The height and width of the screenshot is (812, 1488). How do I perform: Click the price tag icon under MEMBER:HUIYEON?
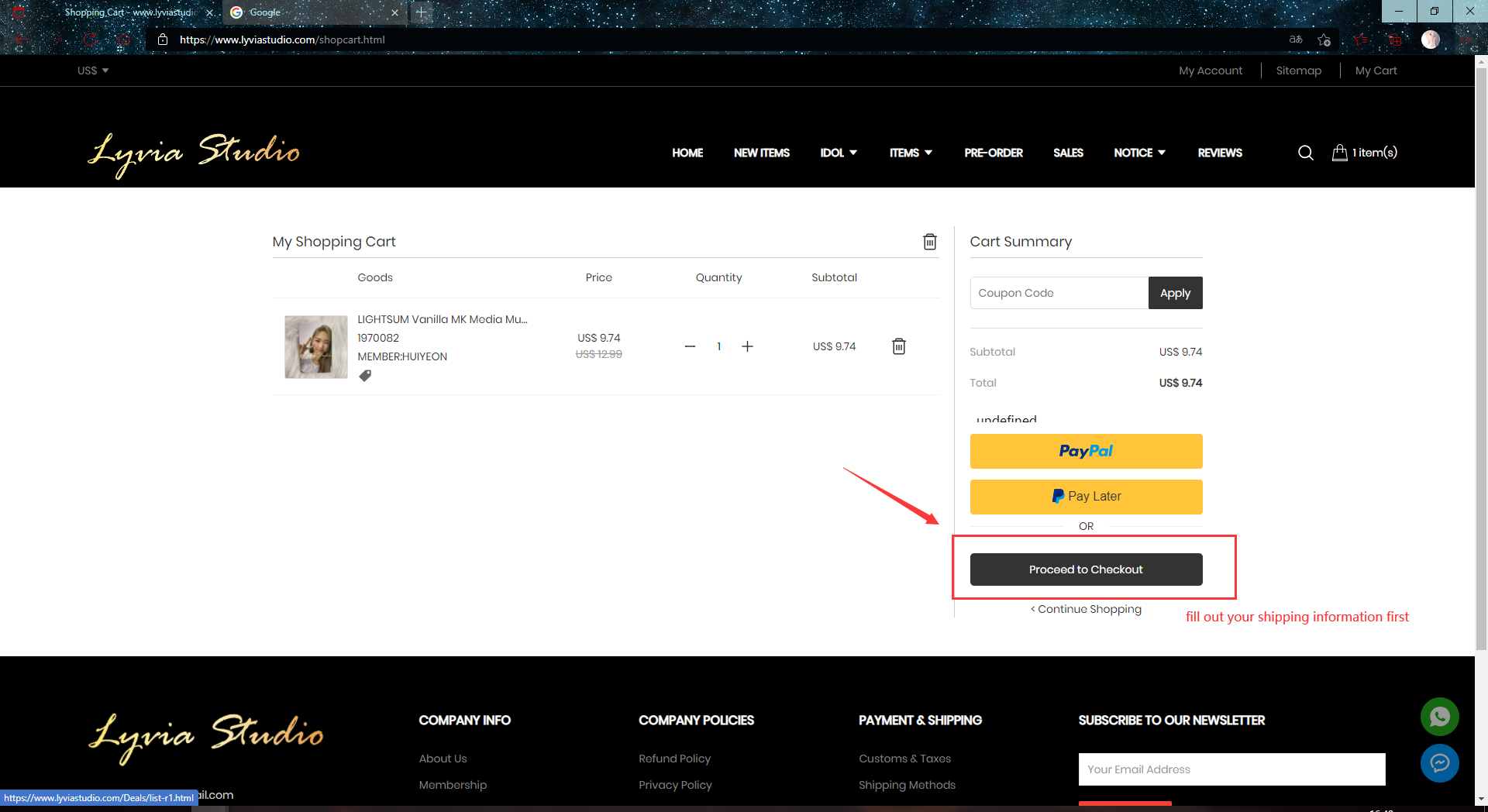(x=365, y=376)
